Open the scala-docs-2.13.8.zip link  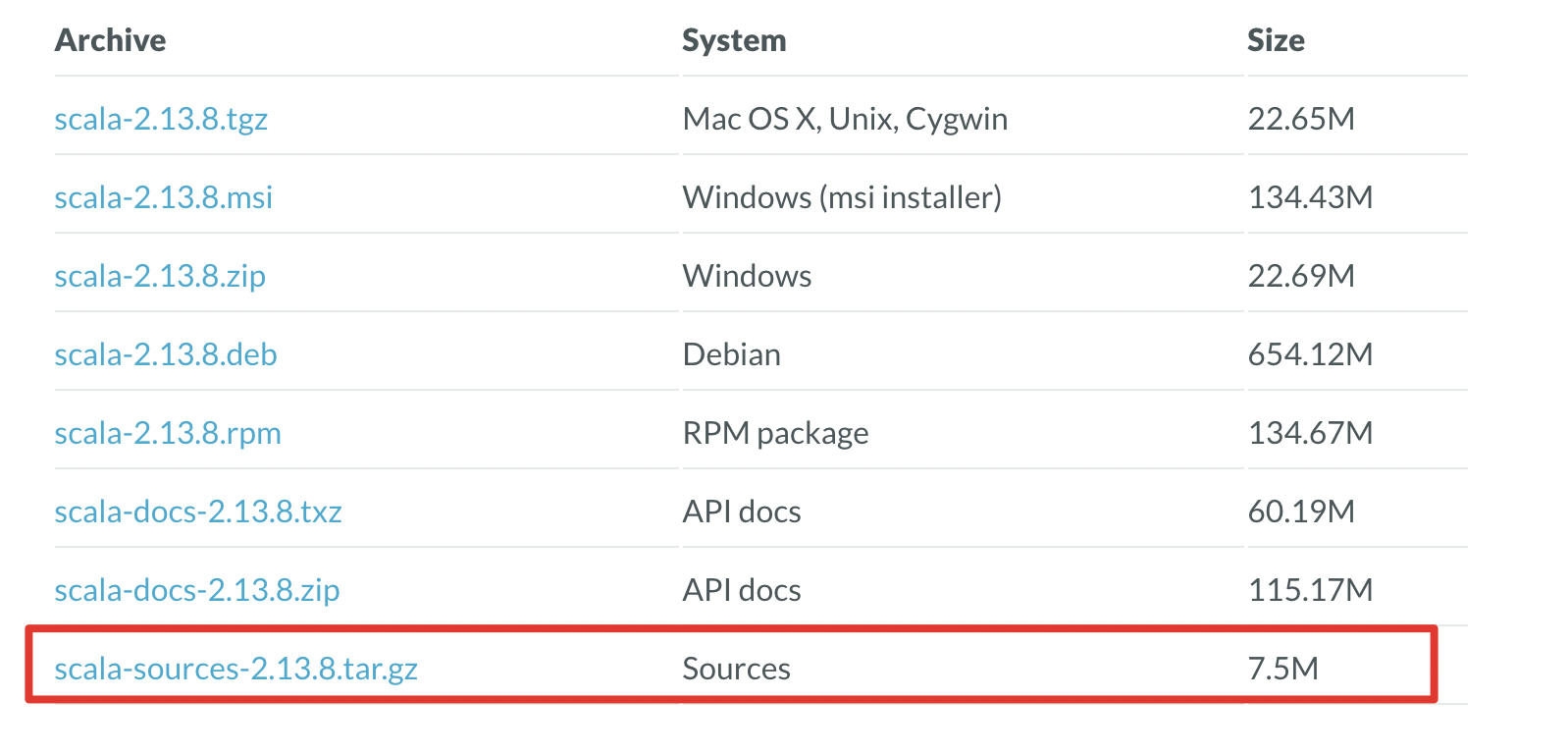pyautogui.click(x=197, y=590)
